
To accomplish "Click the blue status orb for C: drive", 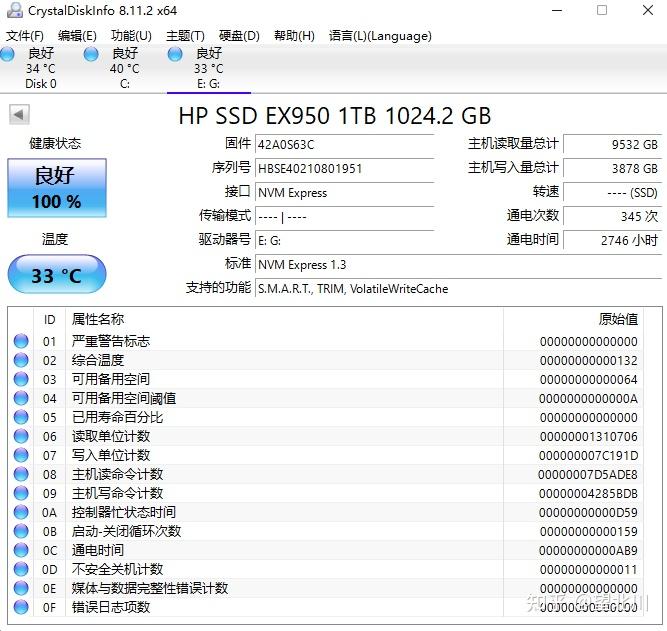I will pos(91,54).
